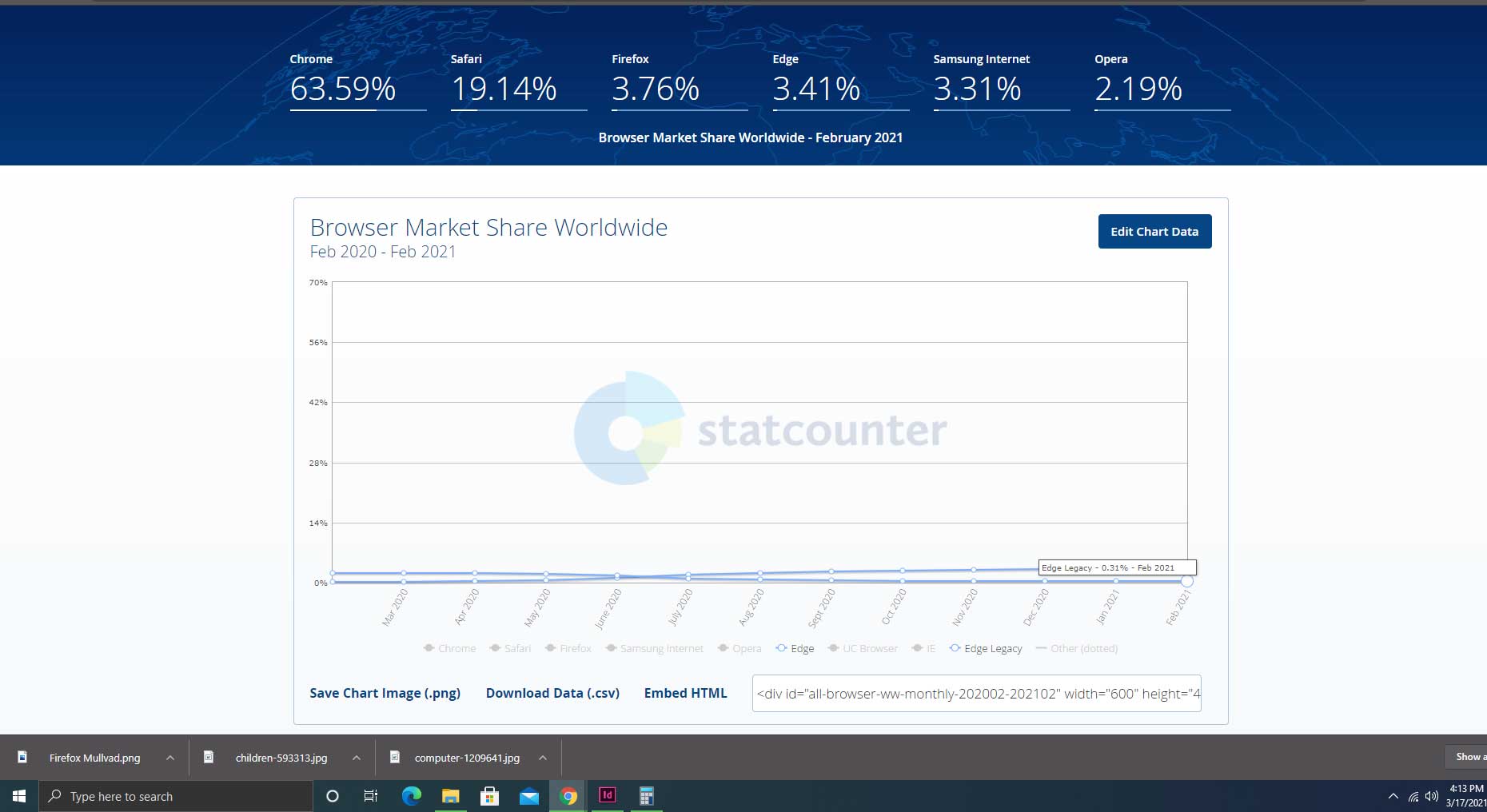
Task: Click Opera 2.19% statistic
Action: point(1162,82)
